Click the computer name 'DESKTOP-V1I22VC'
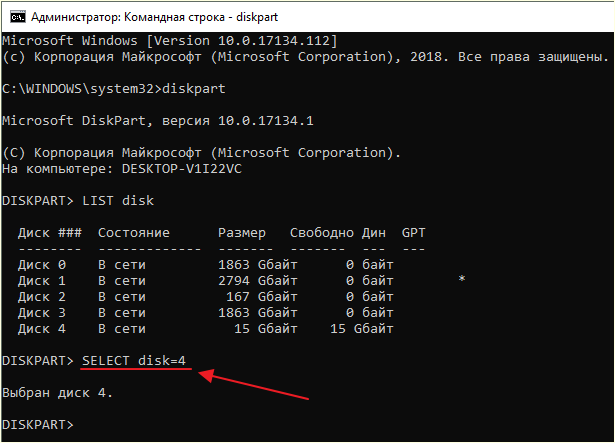The height and width of the screenshot is (443, 615). [x=182, y=169]
